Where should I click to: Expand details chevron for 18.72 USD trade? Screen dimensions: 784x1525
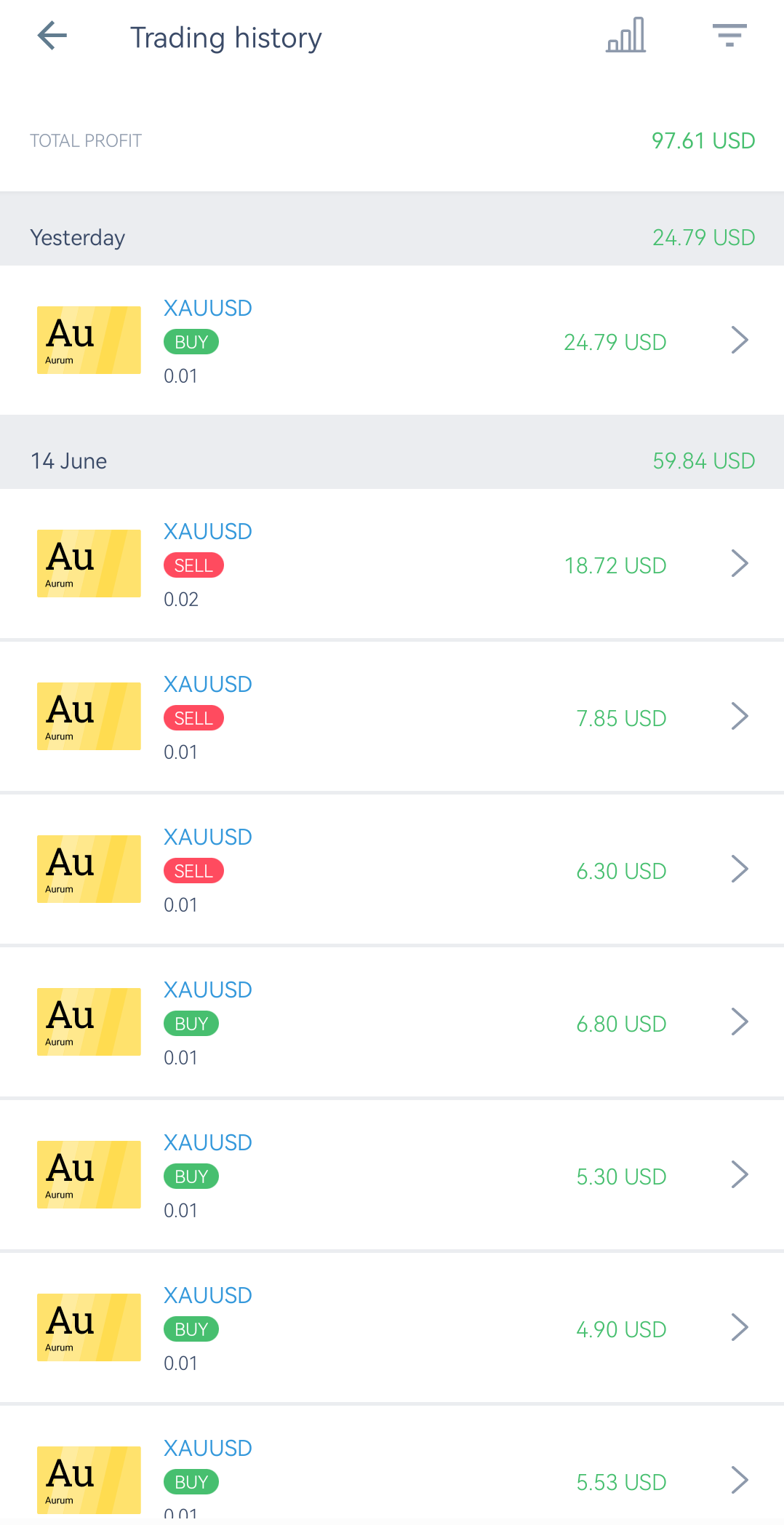(x=740, y=563)
